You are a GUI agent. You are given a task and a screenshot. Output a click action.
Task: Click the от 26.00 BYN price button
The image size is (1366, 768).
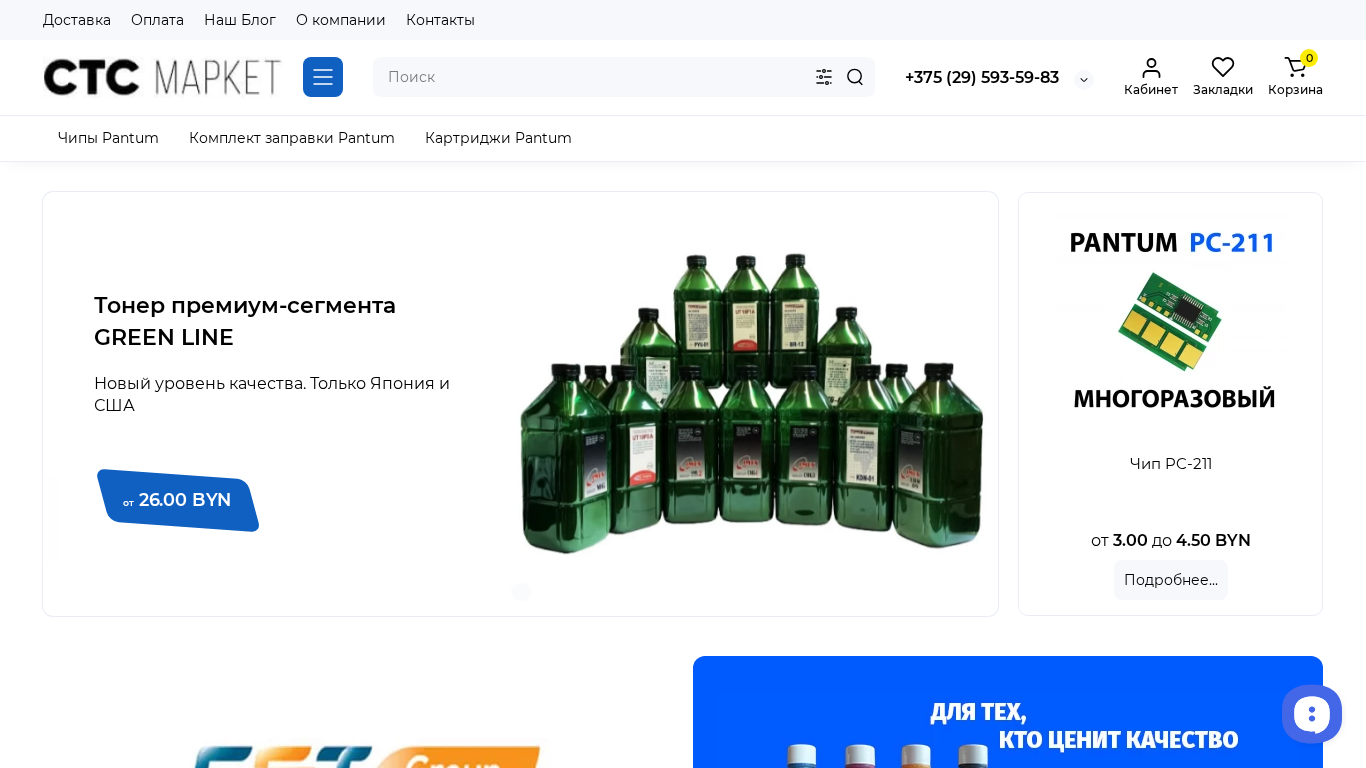coord(178,500)
